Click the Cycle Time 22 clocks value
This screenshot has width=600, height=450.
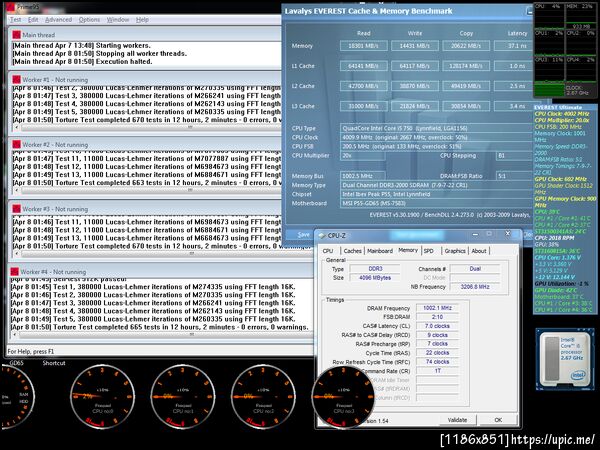click(x=437, y=353)
